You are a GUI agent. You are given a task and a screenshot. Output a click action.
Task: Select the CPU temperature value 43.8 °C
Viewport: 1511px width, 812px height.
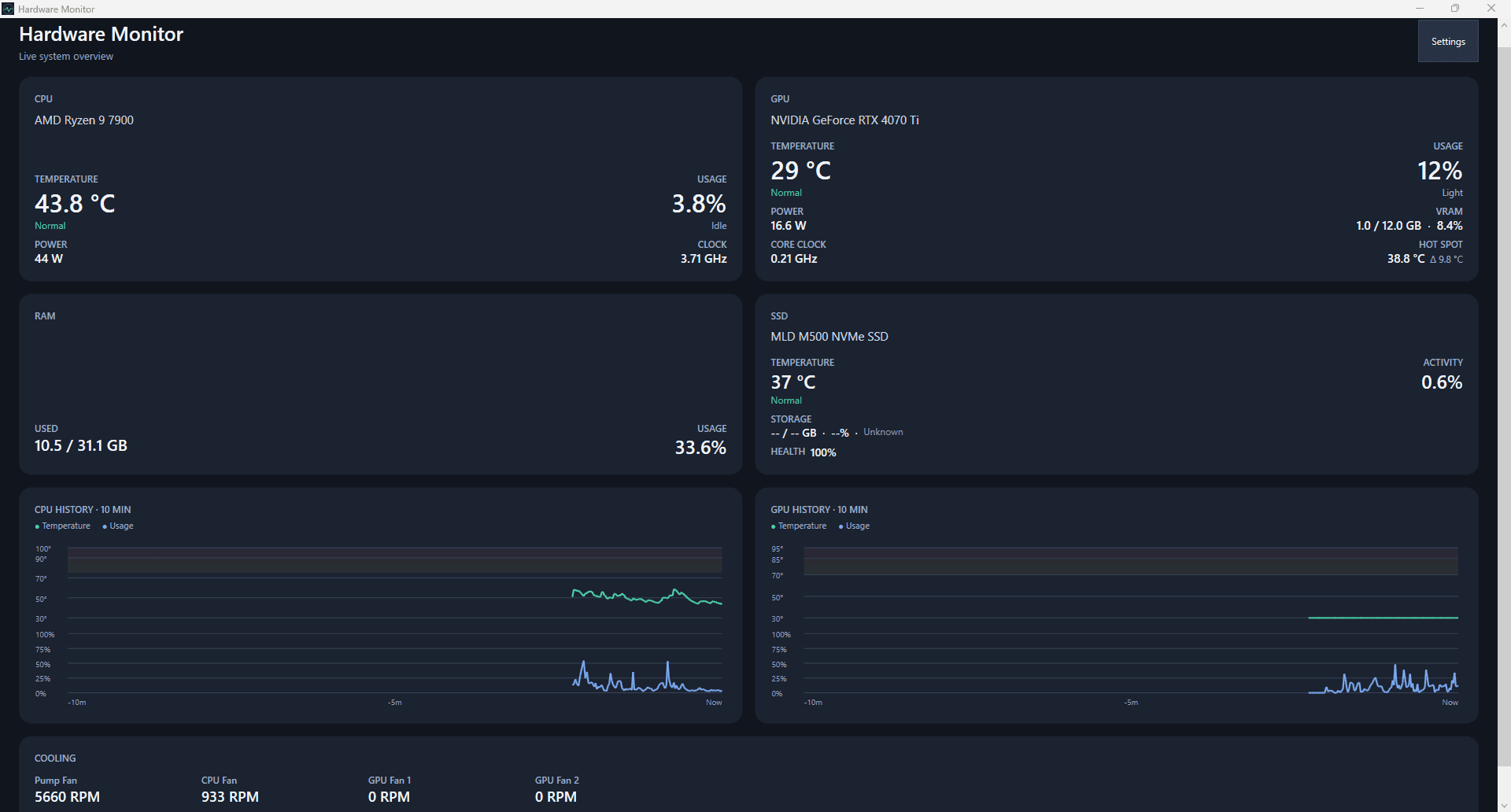[75, 204]
